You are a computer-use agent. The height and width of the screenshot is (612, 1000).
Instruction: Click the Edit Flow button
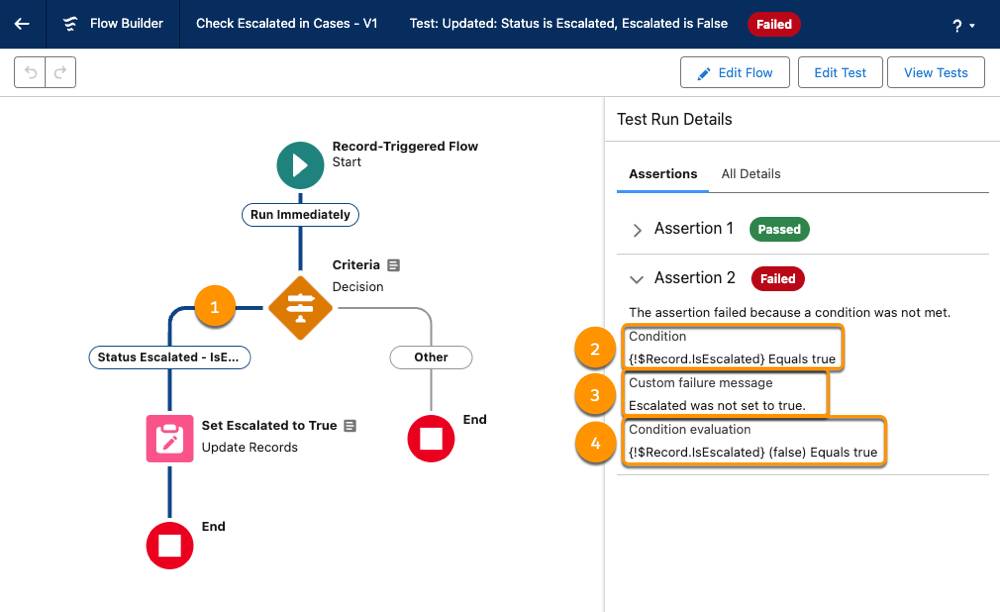pyautogui.click(x=735, y=72)
